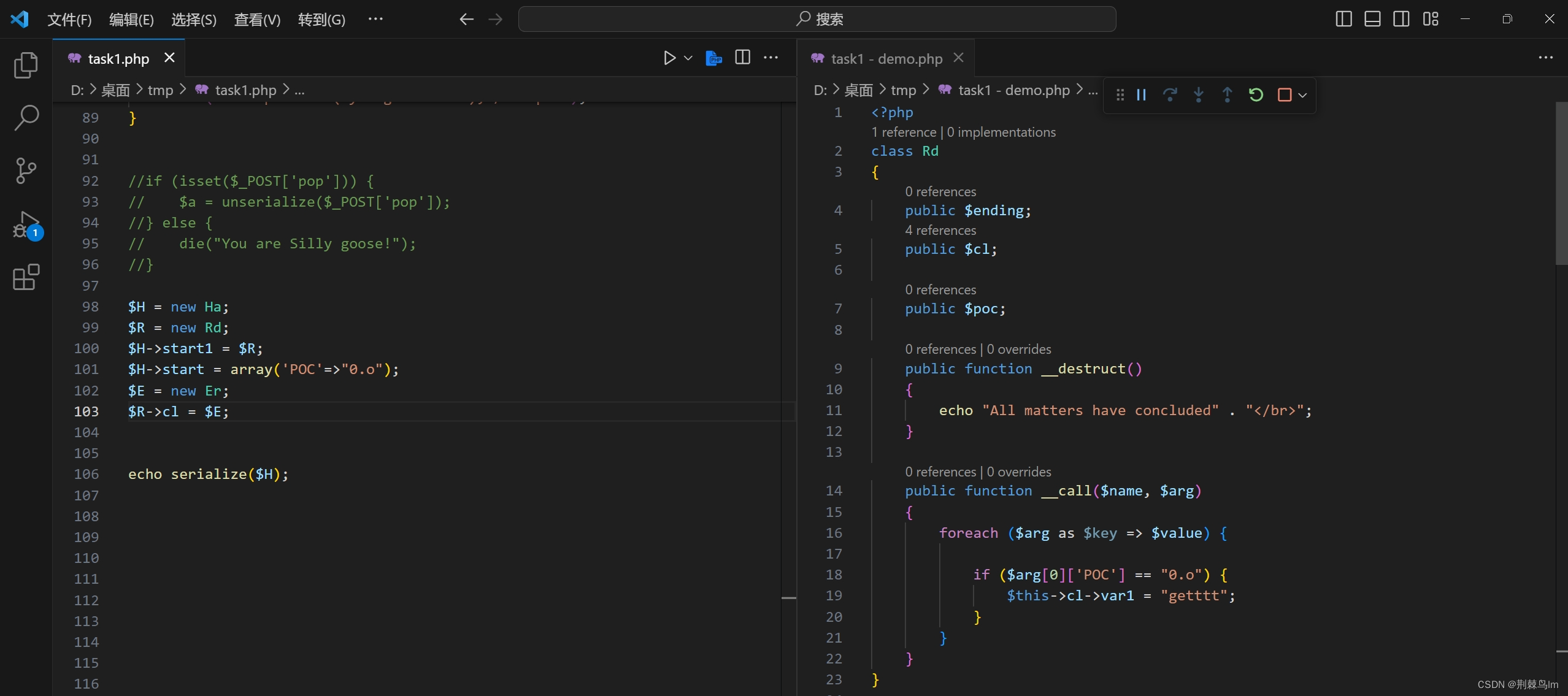The height and width of the screenshot is (696, 1568).
Task: Toggle the bottom panel layout
Action: [x=1372, y=19]
